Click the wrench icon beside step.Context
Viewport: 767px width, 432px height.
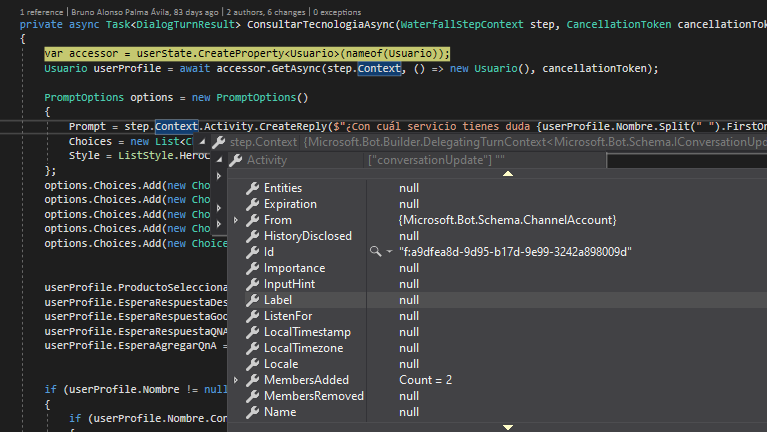pyautogui.click(x=219, y=142)
